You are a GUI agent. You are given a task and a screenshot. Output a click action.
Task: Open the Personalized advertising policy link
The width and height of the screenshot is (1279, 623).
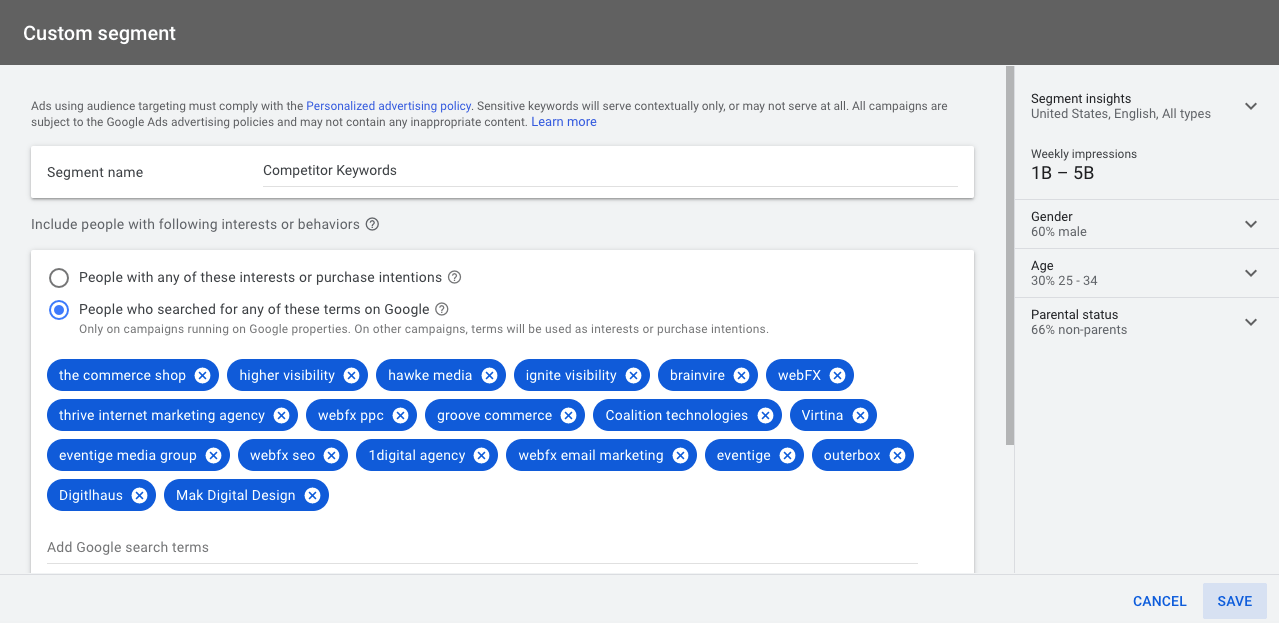(388, 105)
